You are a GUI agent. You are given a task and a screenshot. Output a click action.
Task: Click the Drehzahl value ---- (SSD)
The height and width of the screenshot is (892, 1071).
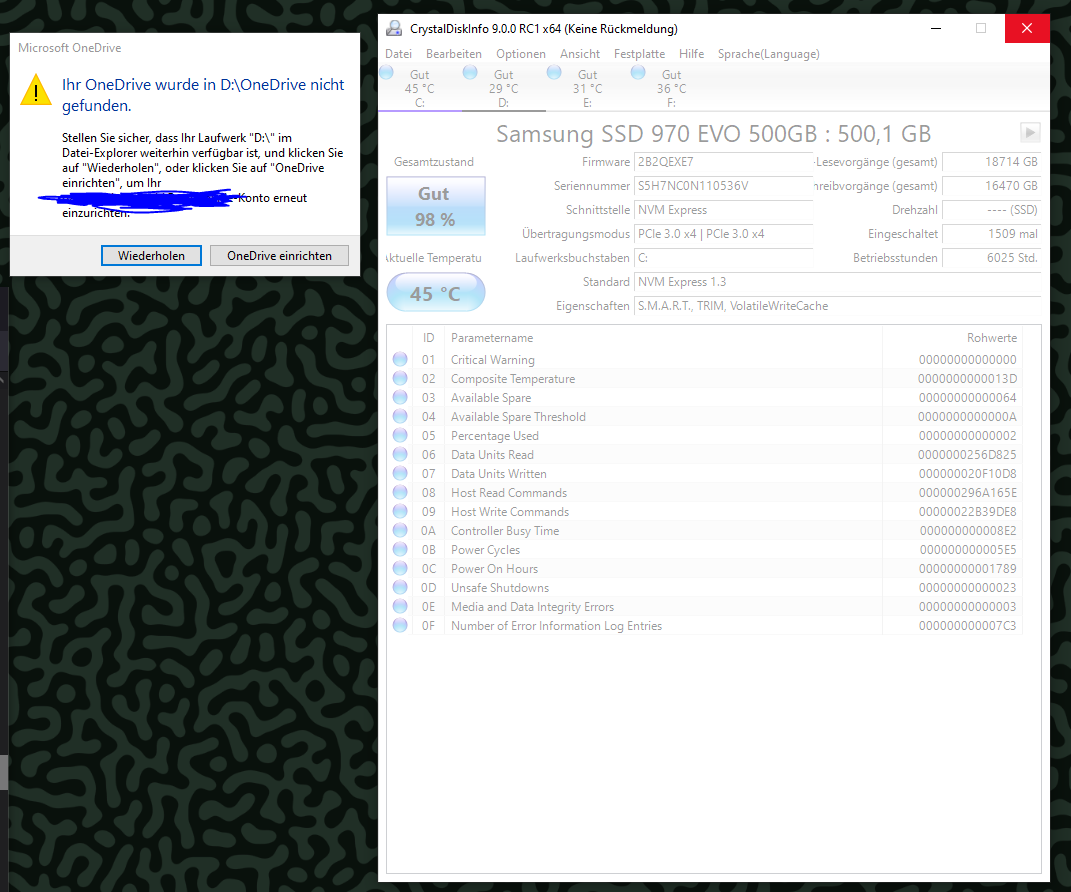(991, 210)
